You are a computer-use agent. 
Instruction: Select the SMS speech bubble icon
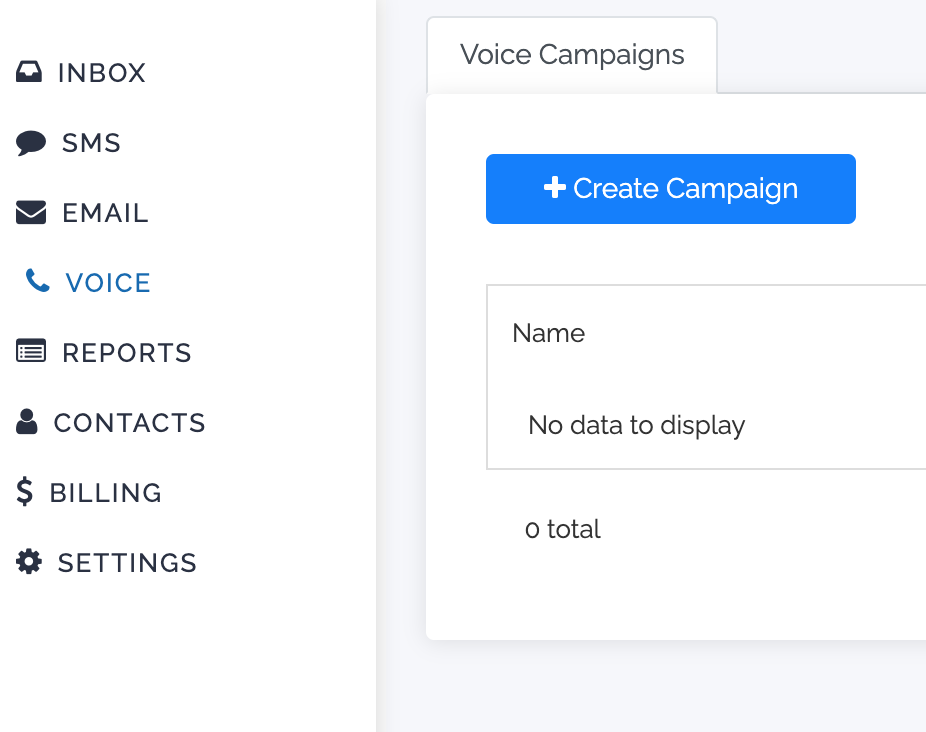[x=31, y=143]
